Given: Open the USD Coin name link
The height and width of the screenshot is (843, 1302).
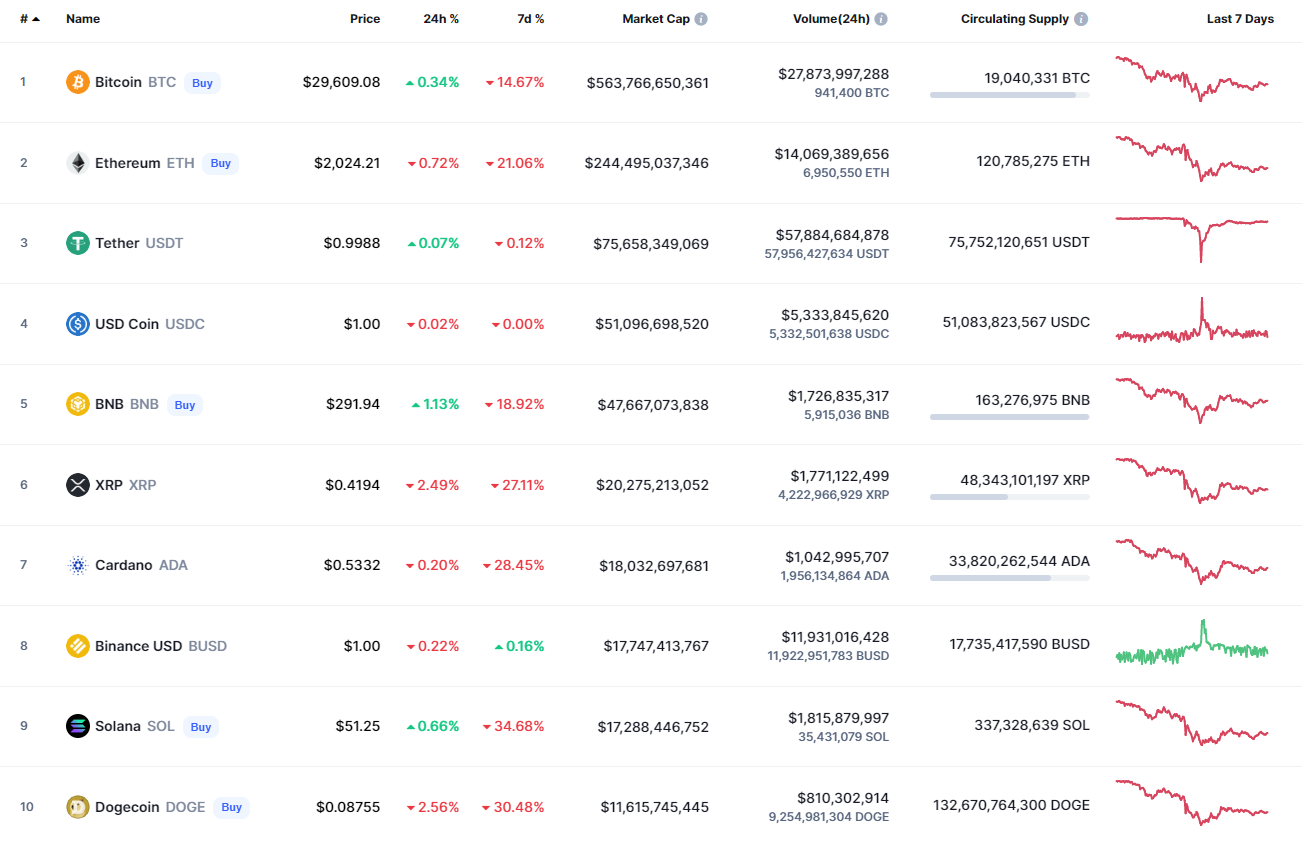Looking at the screenshot, I should coord(127,324).
